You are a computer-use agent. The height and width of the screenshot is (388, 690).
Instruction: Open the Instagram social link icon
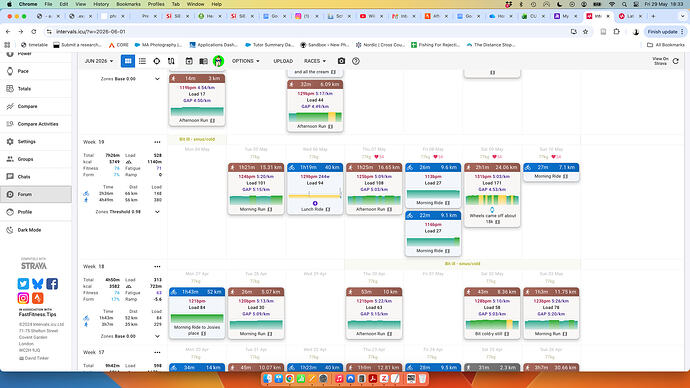pos(23,298)
